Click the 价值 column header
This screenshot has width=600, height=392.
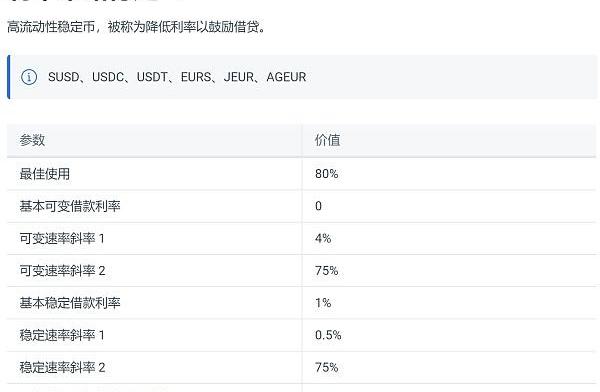tap(328, 140)
